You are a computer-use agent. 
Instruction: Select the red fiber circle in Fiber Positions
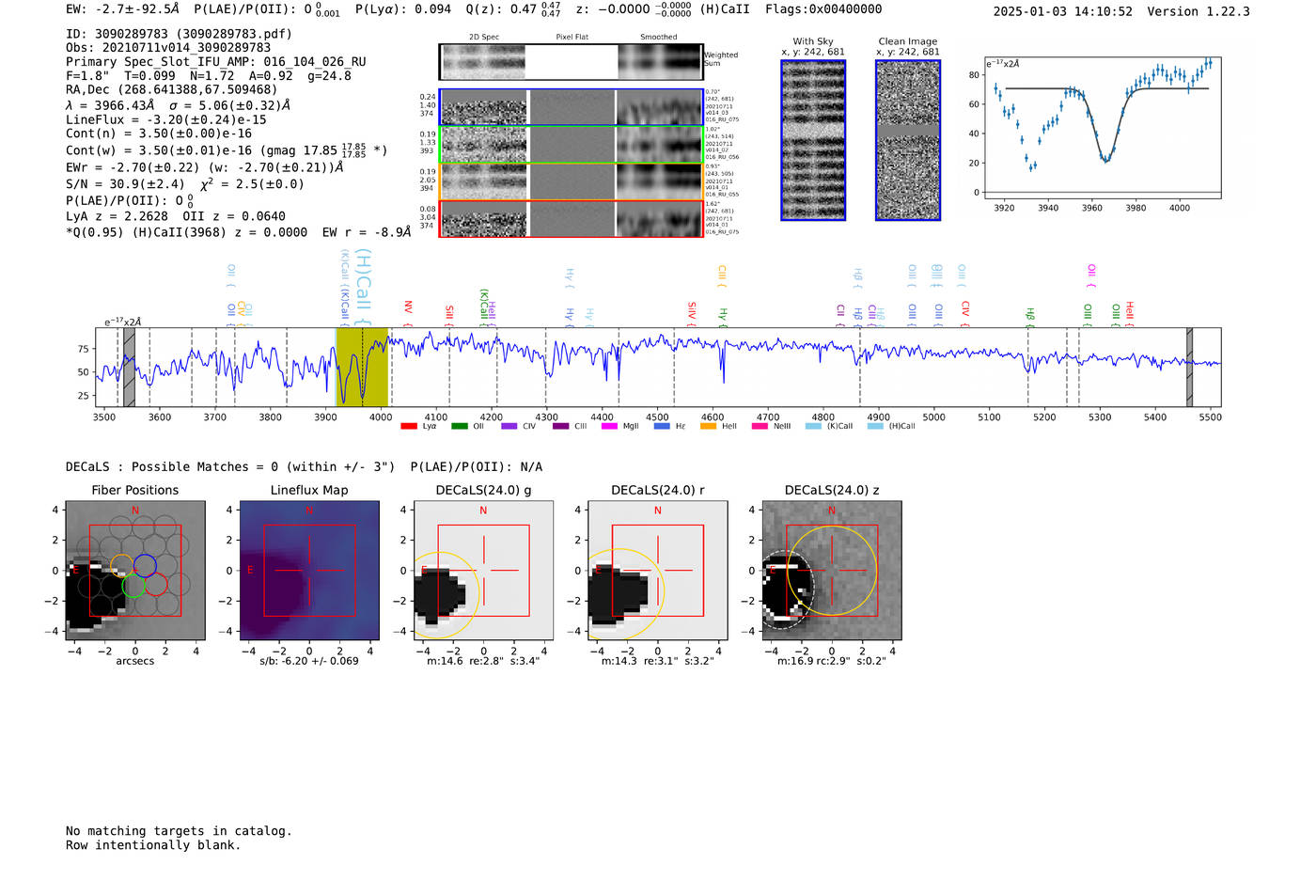tap(156, 585)
